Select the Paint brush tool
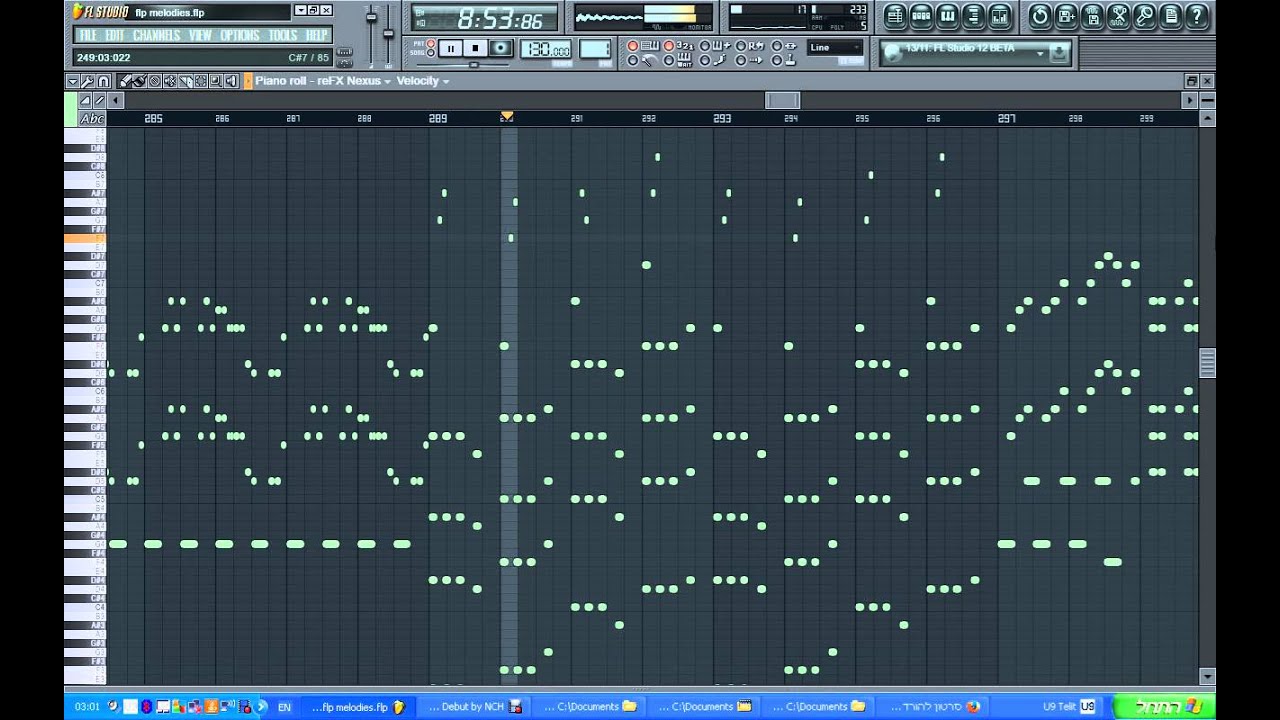 [140, 81]
